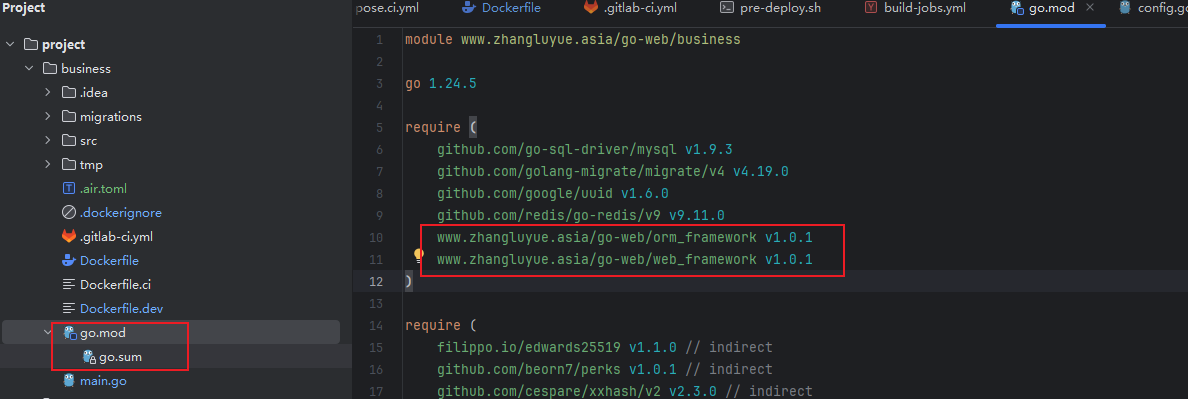Collapse the business folder chevron
1188x399 pixels.
pos(29,69)
